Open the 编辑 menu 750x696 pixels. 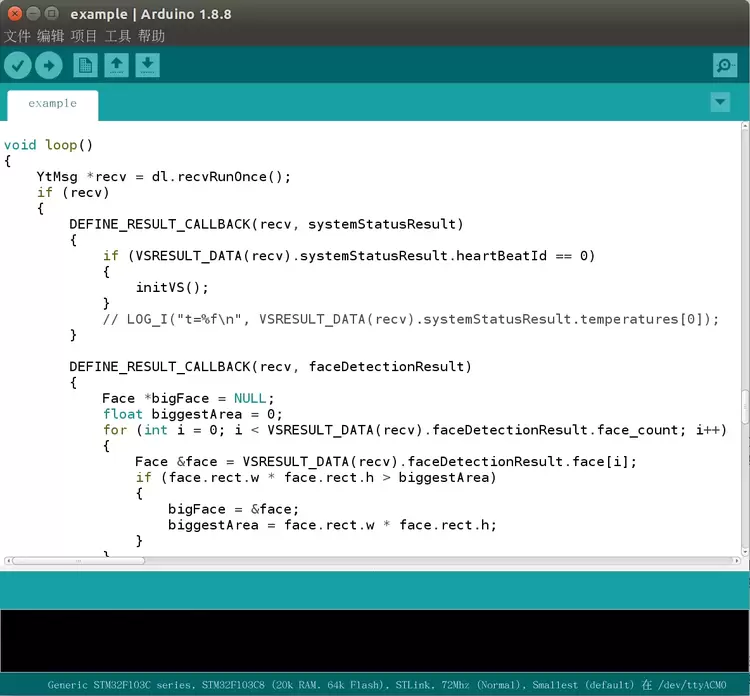51,36
